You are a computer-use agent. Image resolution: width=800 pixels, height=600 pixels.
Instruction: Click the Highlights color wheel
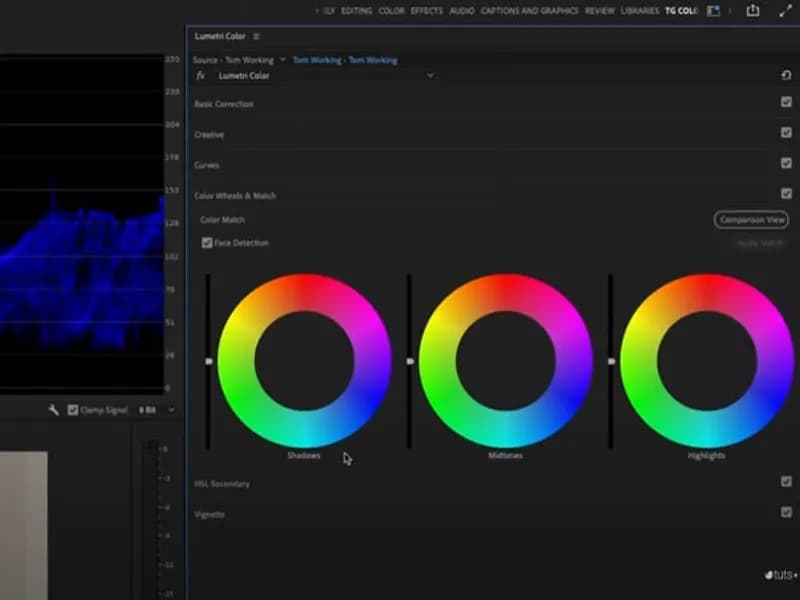click(707, 361)
